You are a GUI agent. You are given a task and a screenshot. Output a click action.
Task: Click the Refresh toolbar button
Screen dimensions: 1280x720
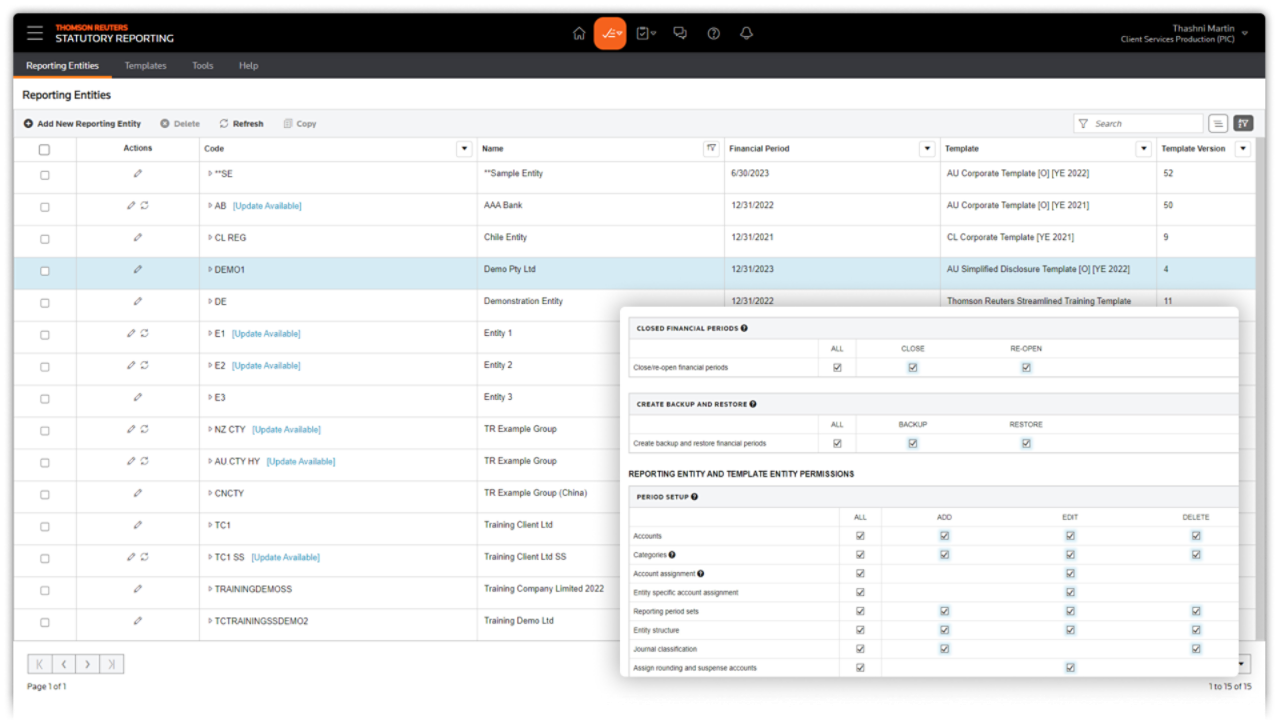pyautogui.click(x=241, y=124)
